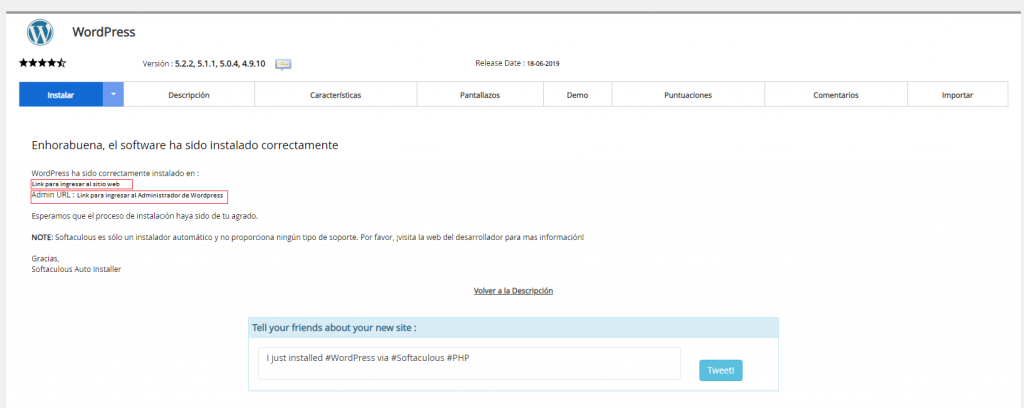
Task: Open the Instalar tab
Action: (x=61, y=95)
